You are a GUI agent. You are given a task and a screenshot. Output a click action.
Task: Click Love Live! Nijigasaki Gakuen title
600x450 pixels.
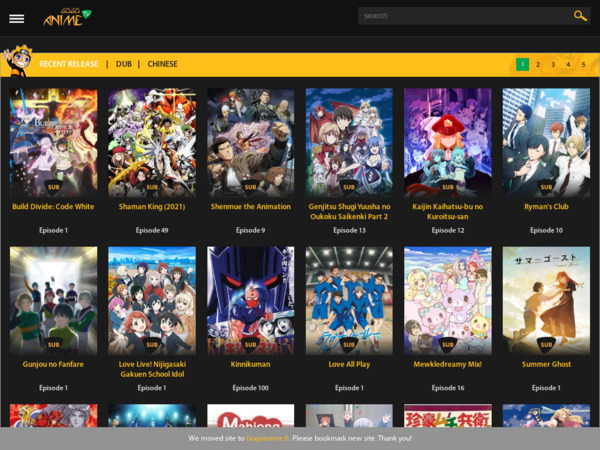coord(152,369)
